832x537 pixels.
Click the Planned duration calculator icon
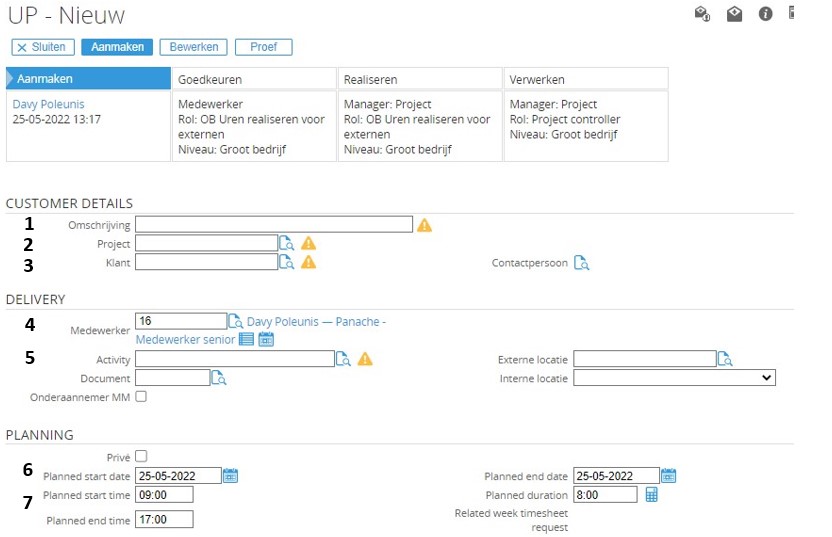coord(651,494)
